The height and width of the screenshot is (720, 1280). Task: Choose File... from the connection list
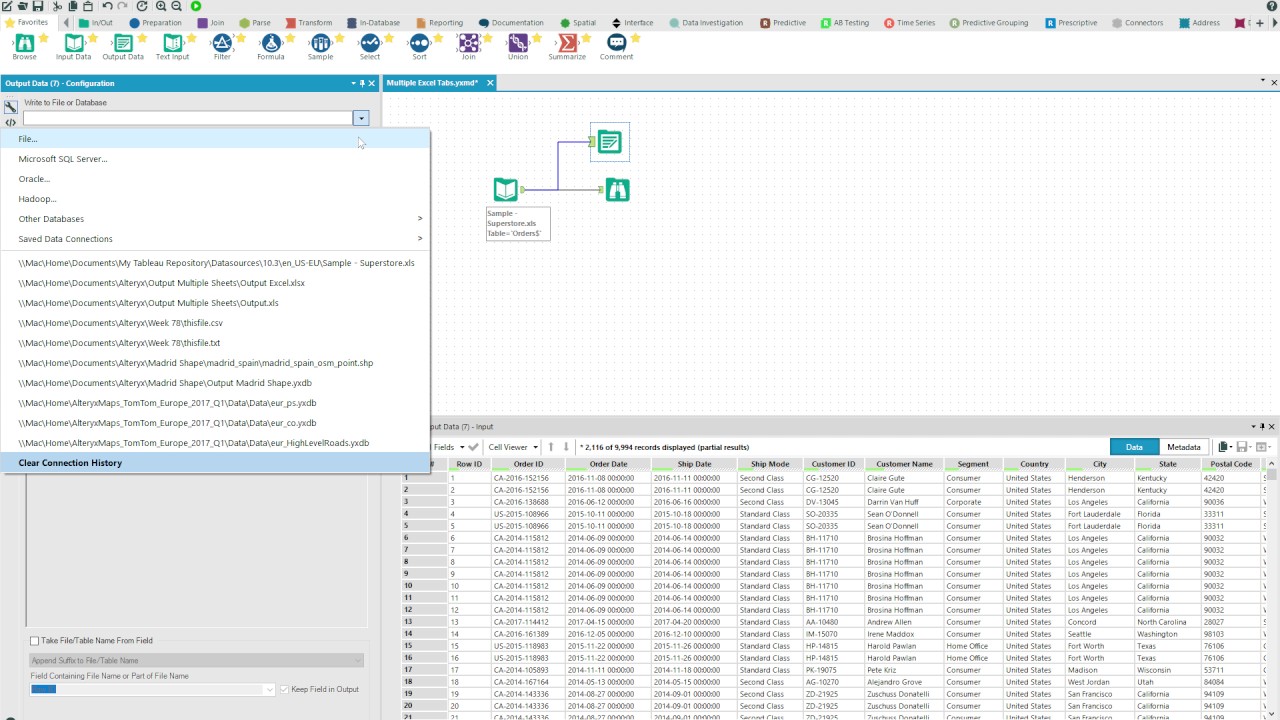pyautogui.click(x=215, y=139)
